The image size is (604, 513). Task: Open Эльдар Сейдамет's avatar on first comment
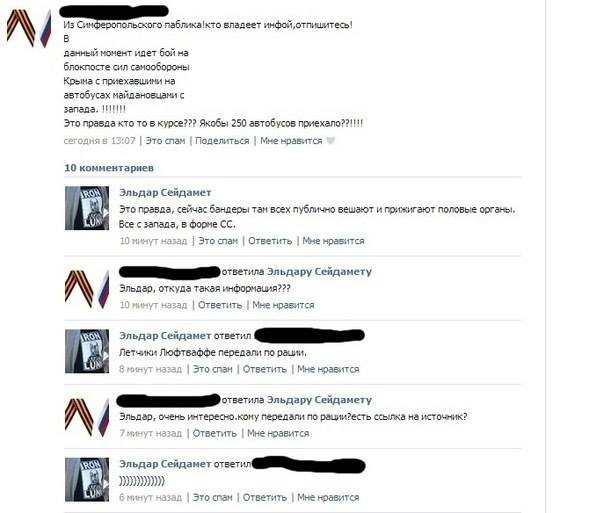click(x=87, y=208)
